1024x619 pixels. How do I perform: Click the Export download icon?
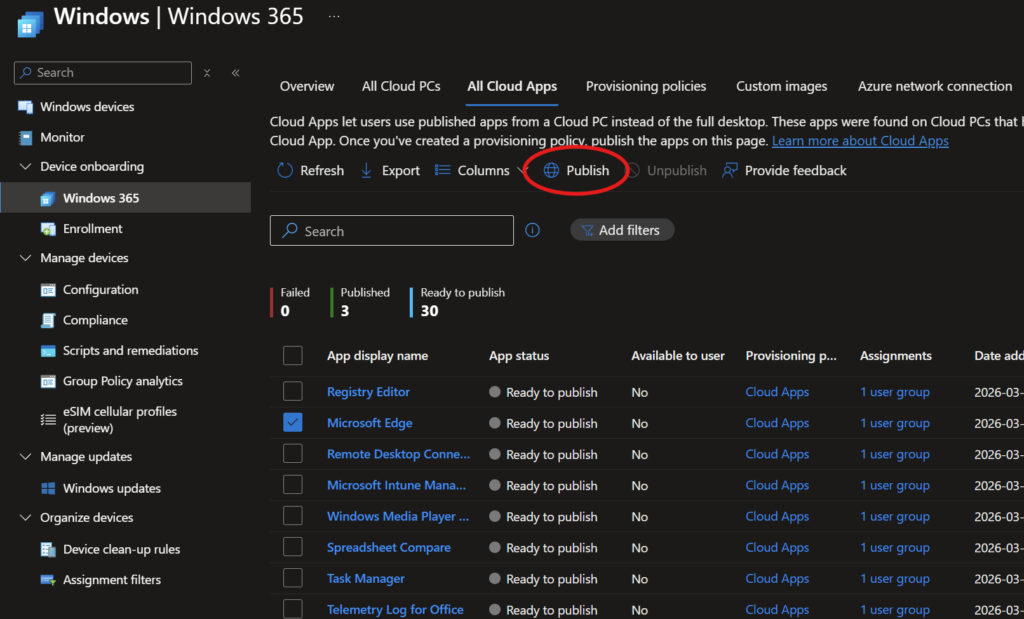pyautogui.click(x=367, y=171)
